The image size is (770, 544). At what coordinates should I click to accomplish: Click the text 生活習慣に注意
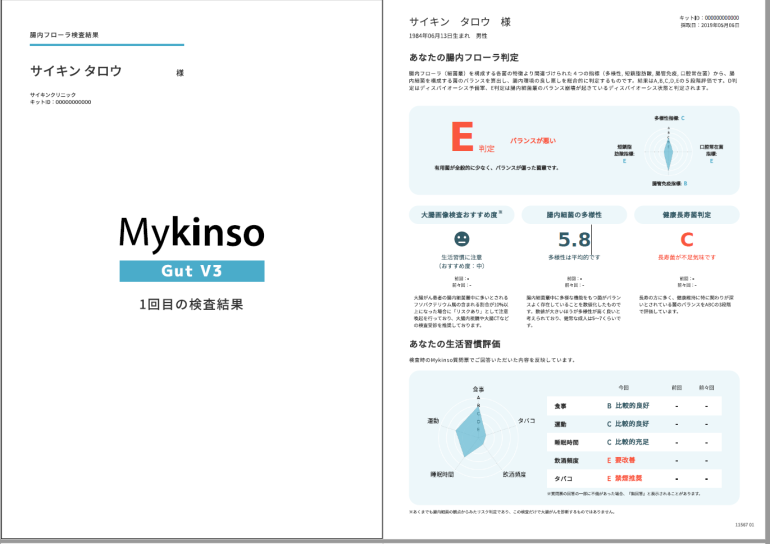click(461, 257)
